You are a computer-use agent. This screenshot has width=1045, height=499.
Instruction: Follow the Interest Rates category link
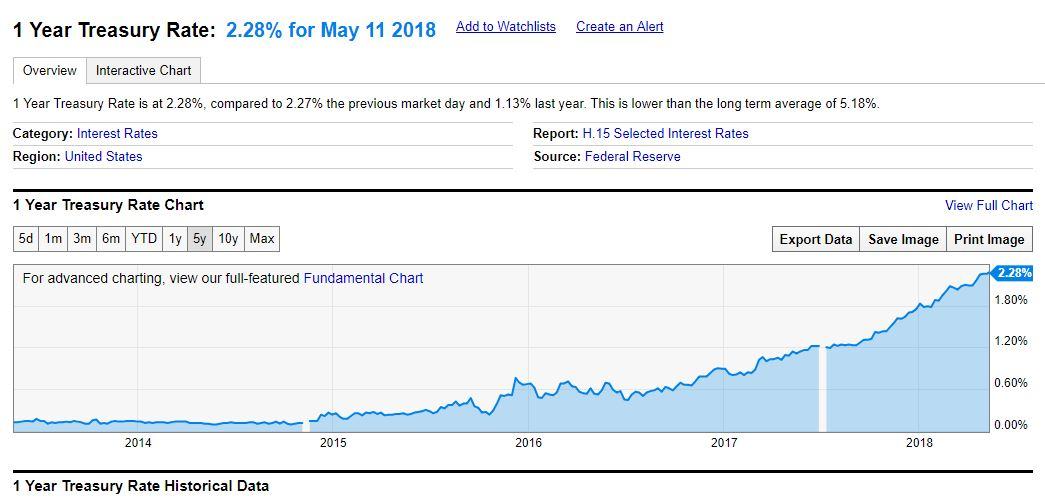117,134
